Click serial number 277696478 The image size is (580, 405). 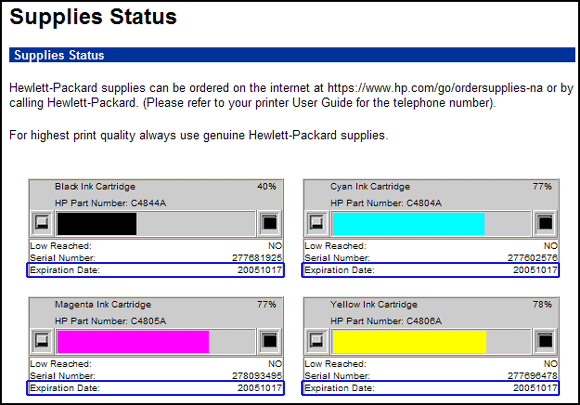tap(532, 376)
